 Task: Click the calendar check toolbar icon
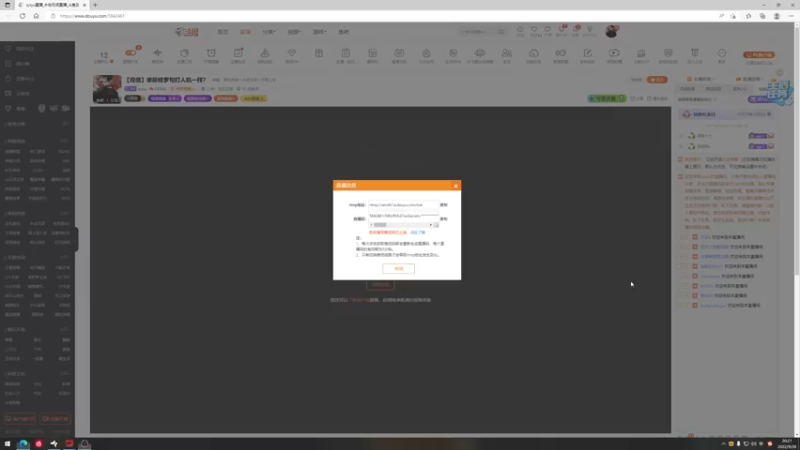pyautogui.click(x=238, y=53)
